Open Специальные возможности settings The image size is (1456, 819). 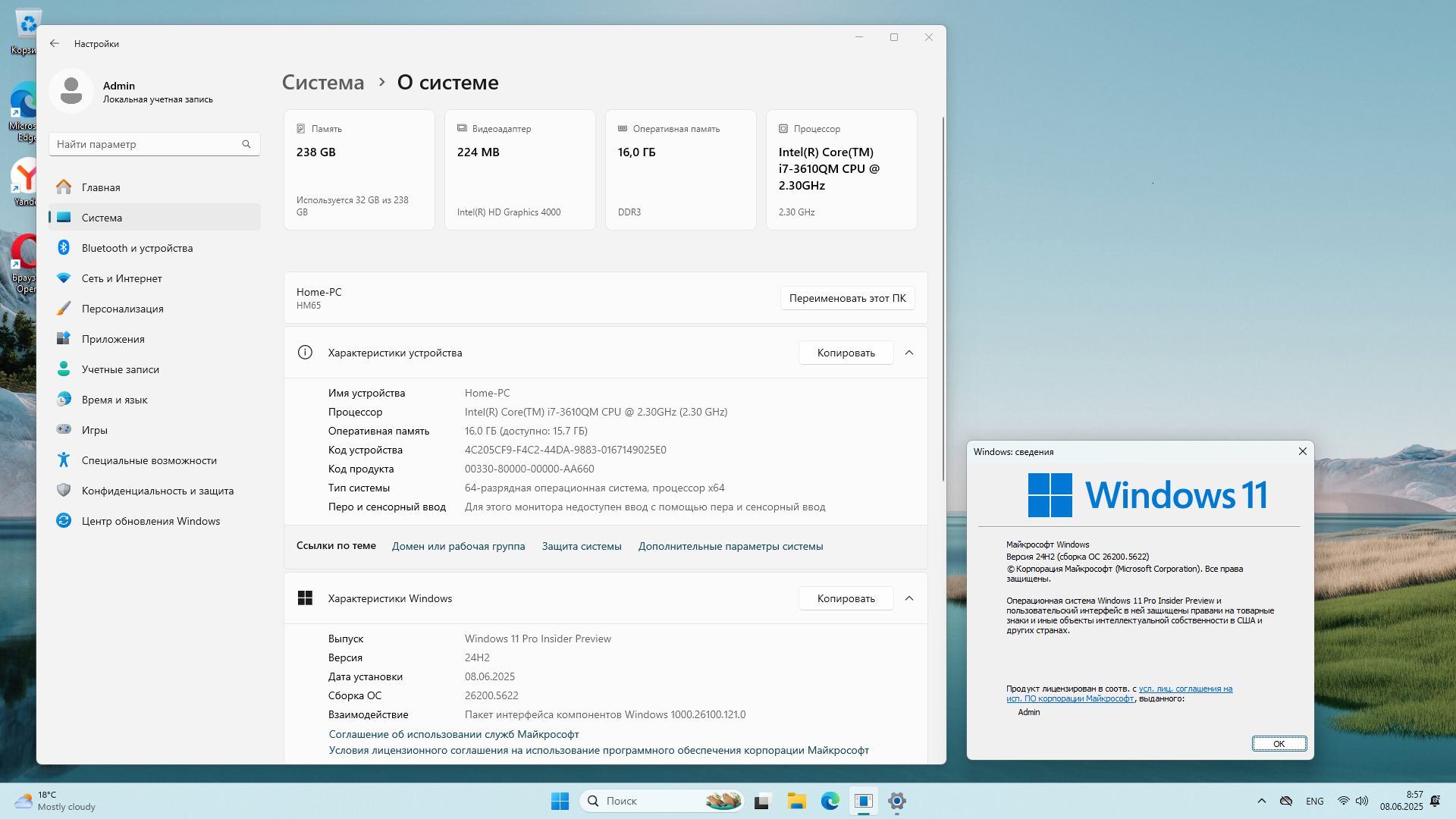coord(149,460)
